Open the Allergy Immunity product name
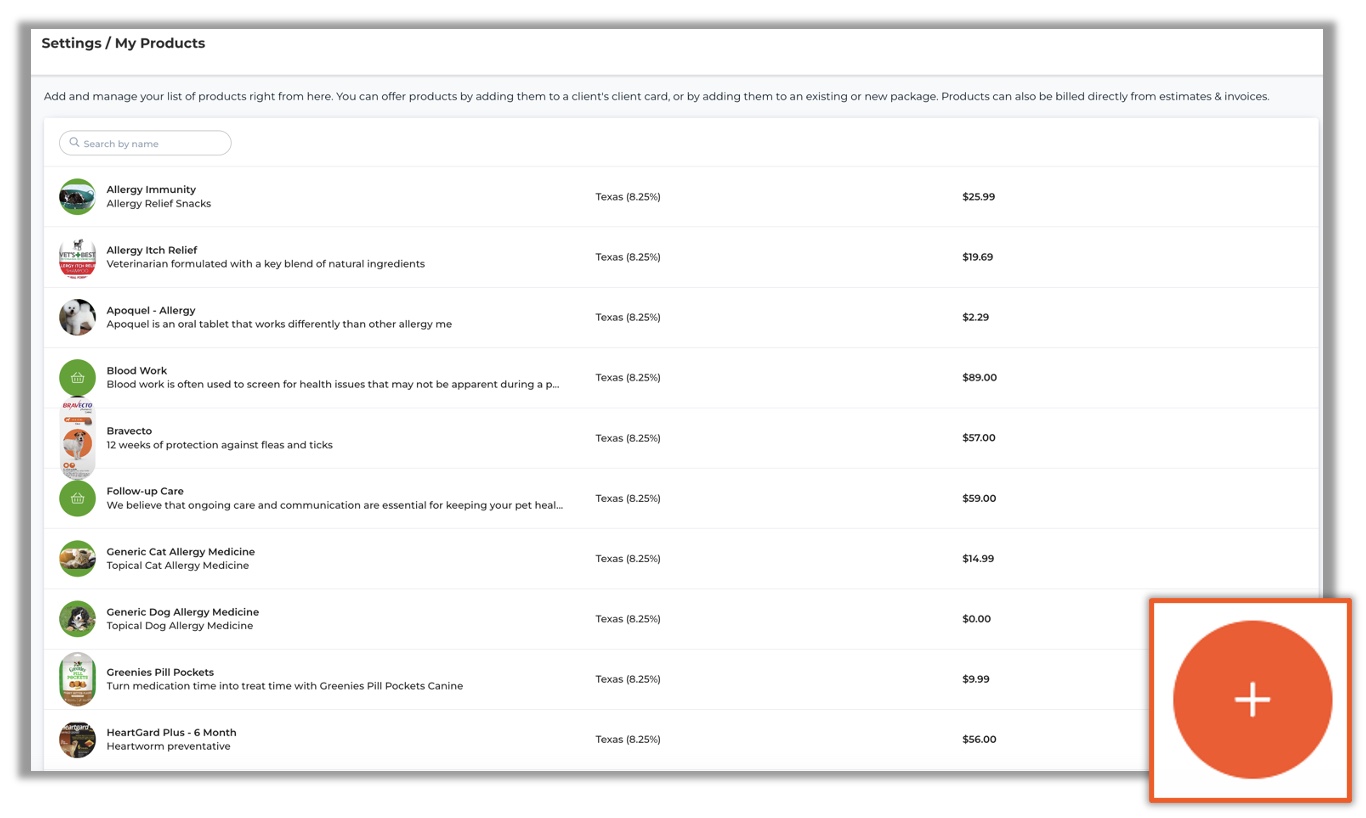Viewport: 1366px width, 818px height. click(151, 190)
